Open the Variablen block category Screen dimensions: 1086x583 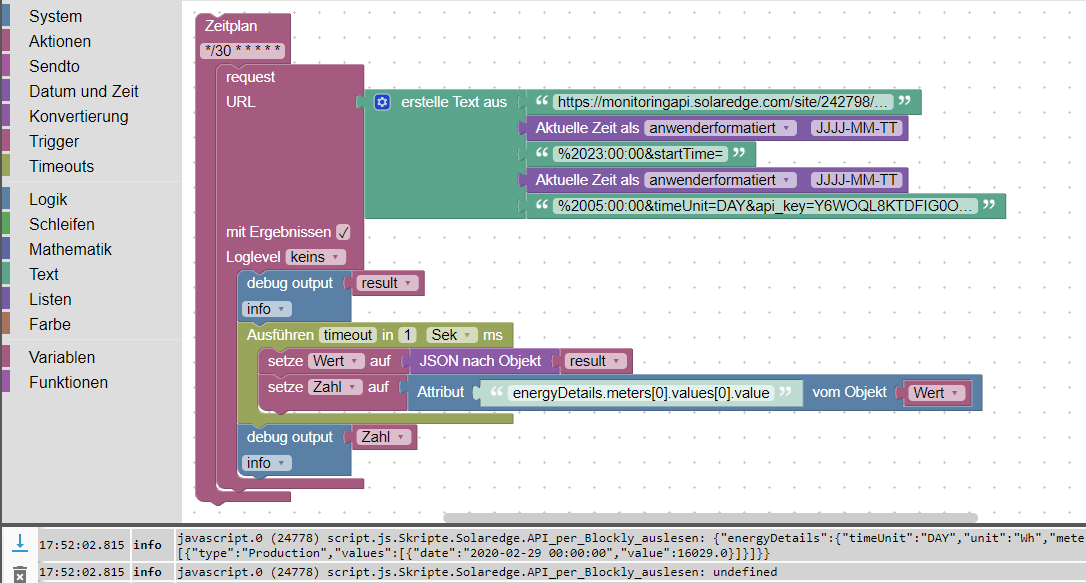coord(62,357)
